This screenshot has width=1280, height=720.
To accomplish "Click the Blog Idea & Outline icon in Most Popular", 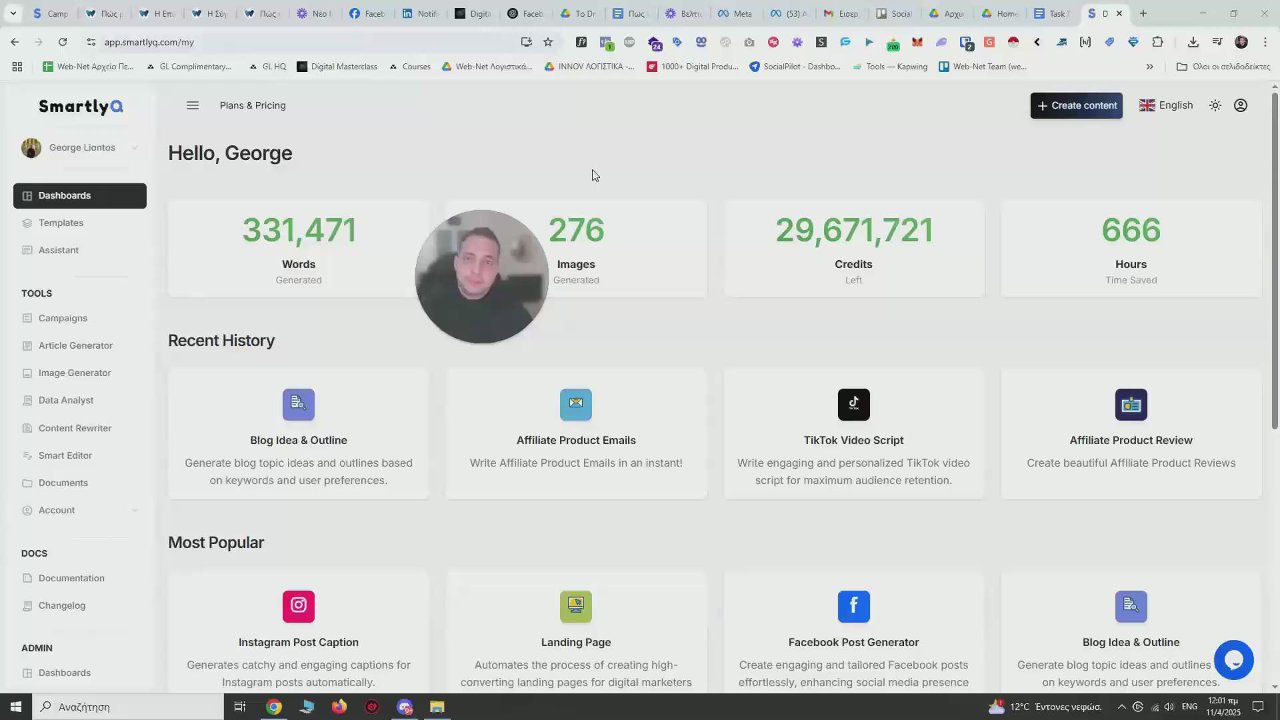I will click(x=1131, y=606).
